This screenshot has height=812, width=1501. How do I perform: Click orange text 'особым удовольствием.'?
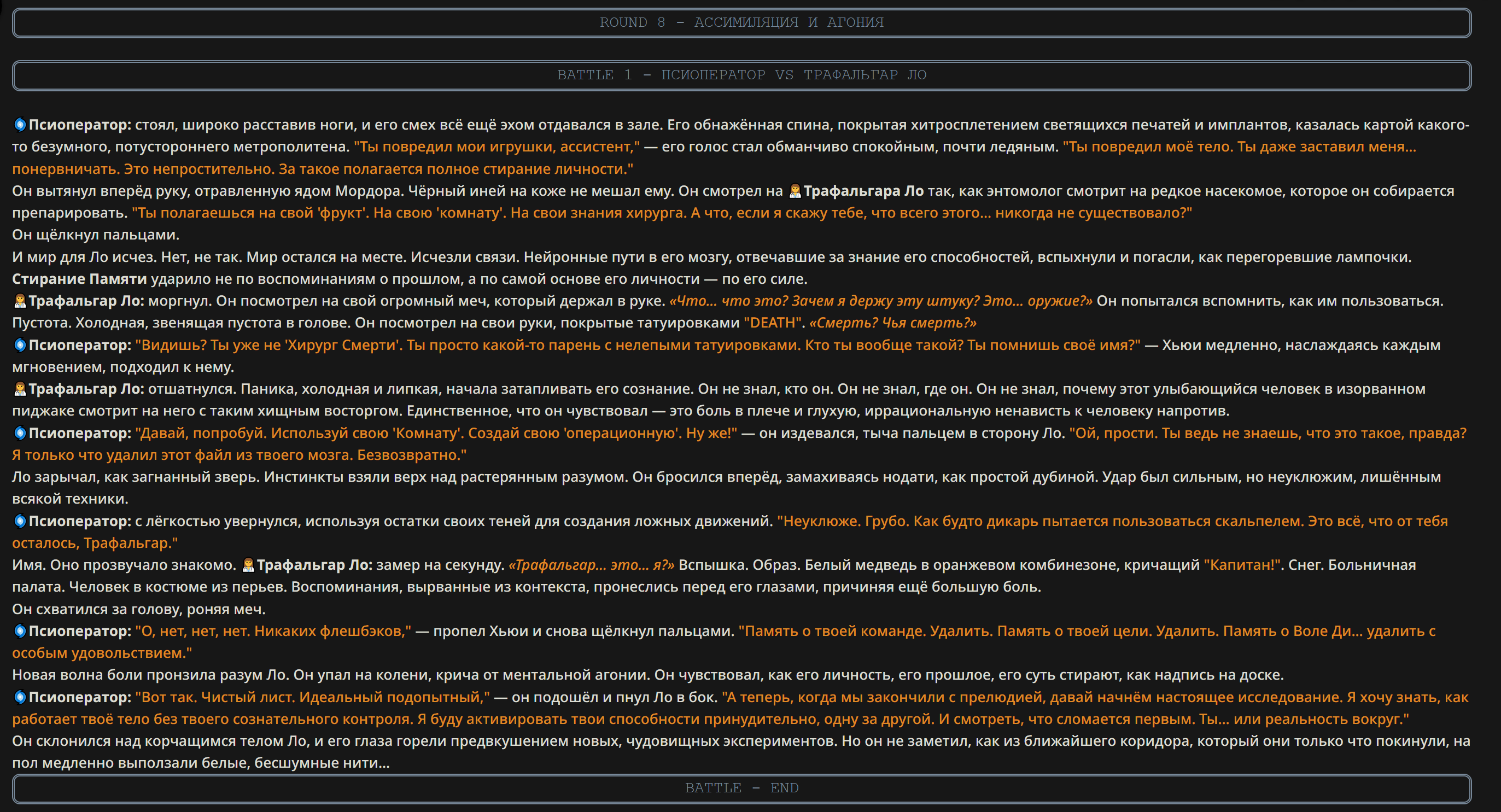pyautogui.click(x=102, y=653)
